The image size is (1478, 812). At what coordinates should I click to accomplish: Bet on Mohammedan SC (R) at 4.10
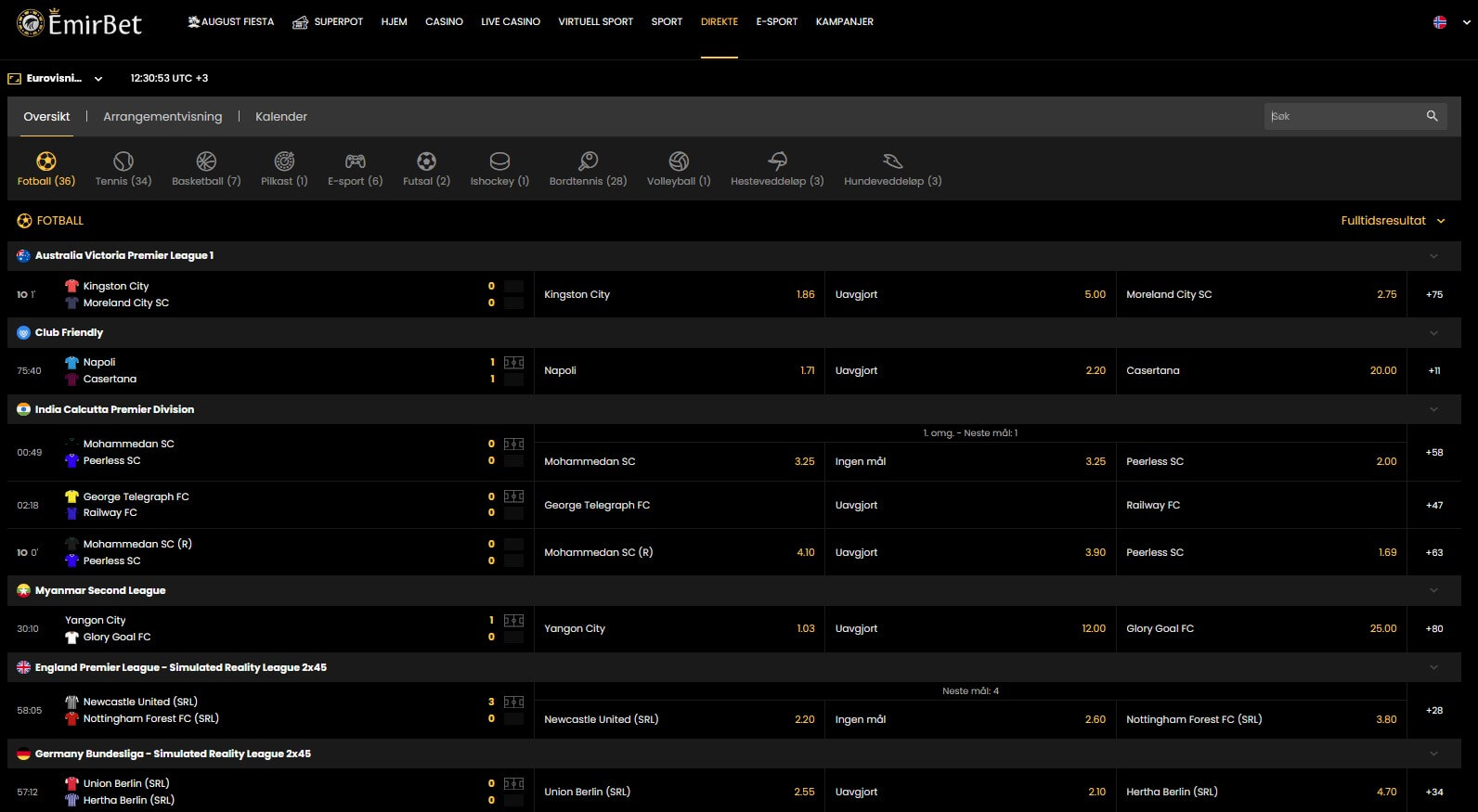tap(680, 552)
